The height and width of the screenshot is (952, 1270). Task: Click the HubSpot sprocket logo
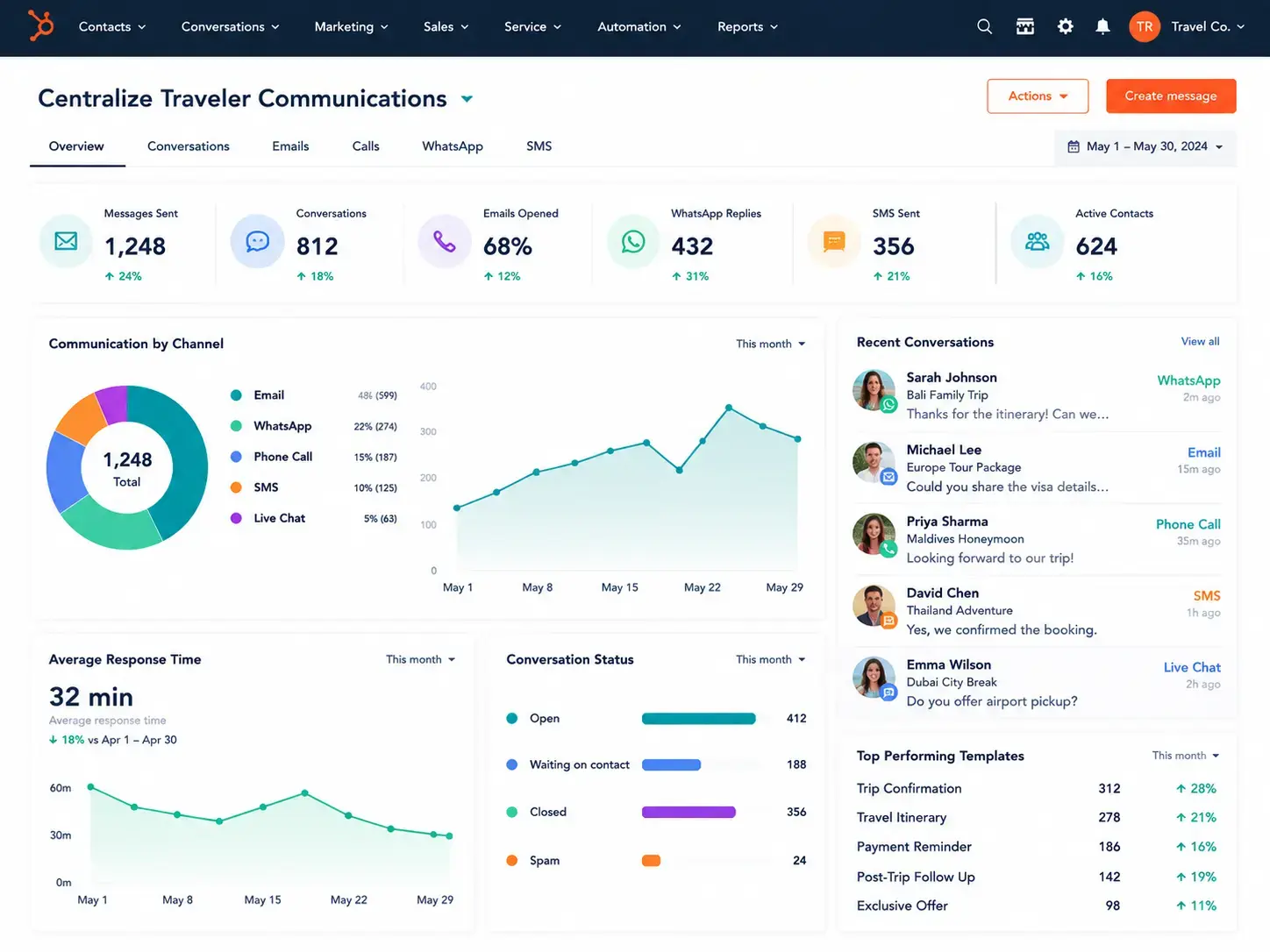point(40,25)
